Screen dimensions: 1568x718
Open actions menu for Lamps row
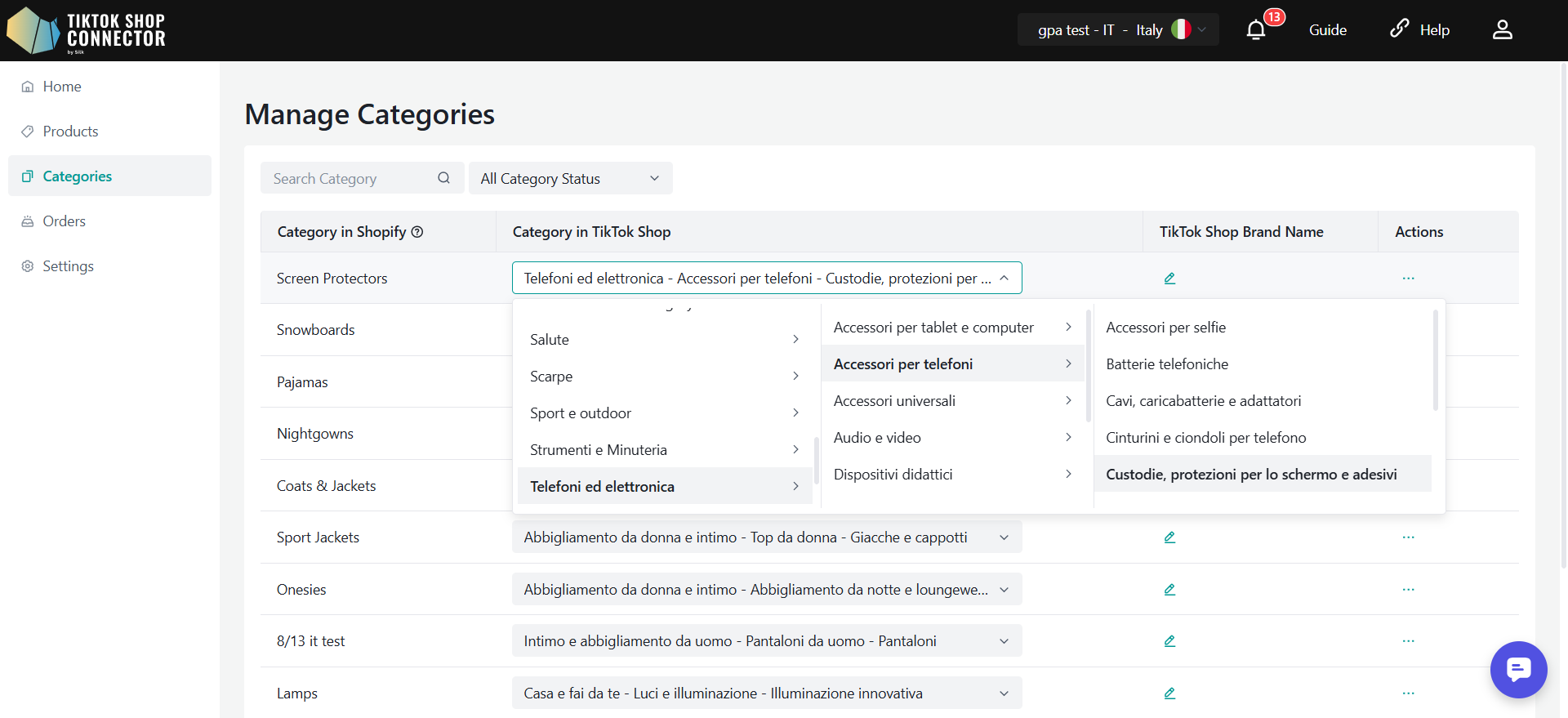coord(1408,693)
